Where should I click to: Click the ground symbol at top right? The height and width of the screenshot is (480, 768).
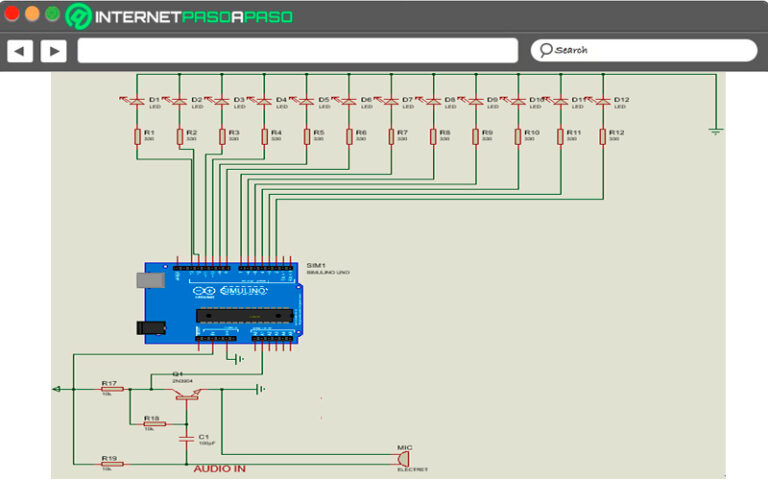pyautogui.click(x=715, y=128)
